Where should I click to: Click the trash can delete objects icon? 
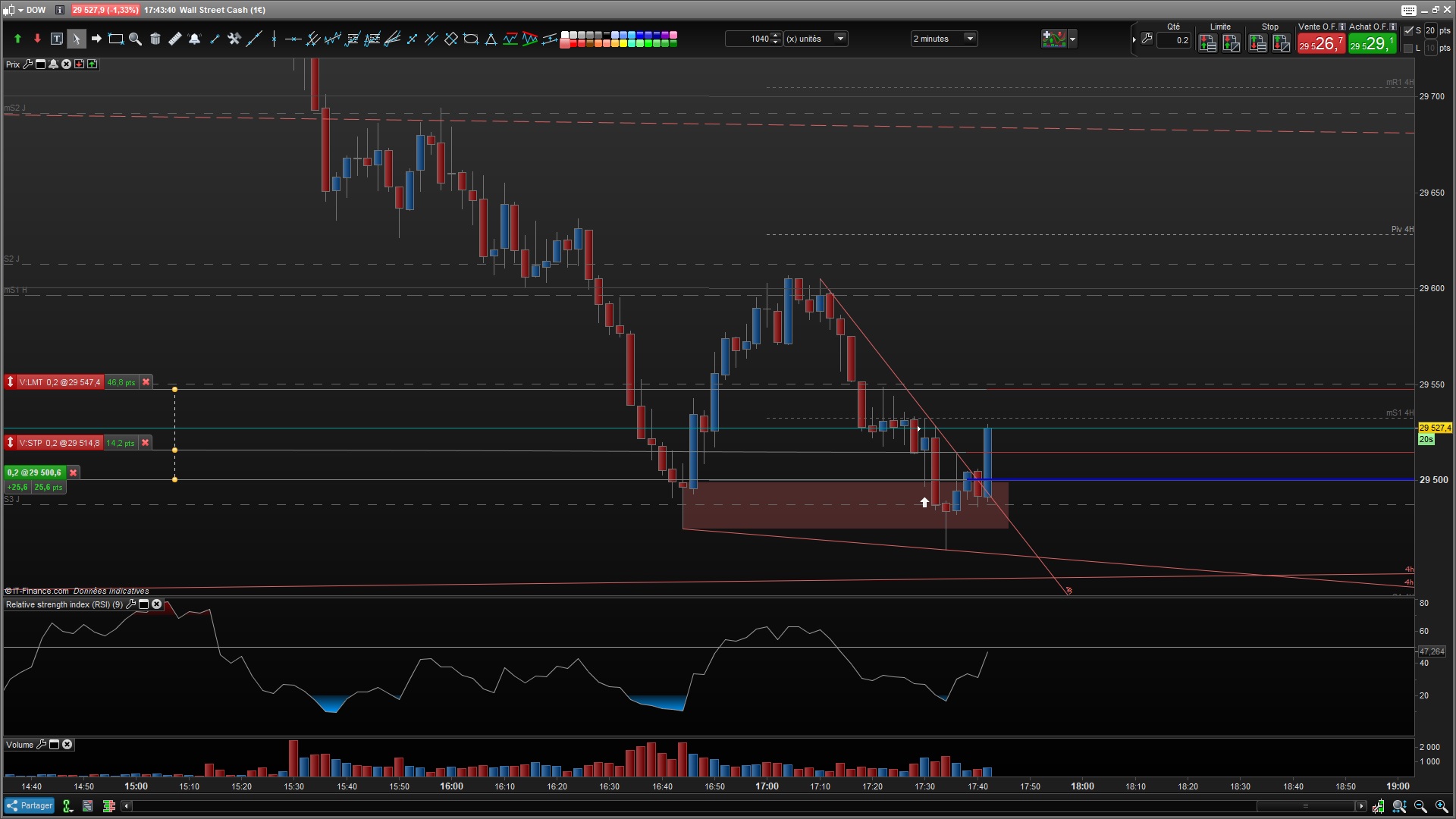[x=155, y=39]
